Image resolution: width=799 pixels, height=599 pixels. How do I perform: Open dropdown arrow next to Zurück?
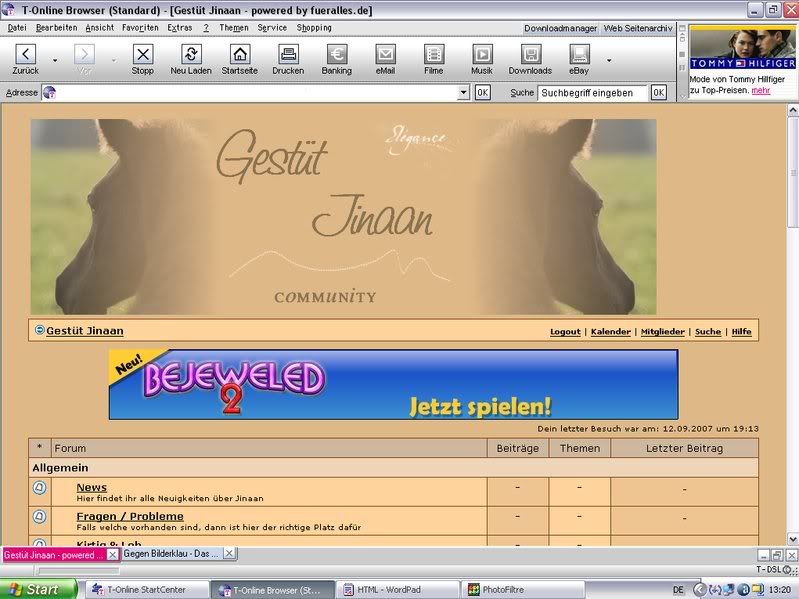[55, 60]
